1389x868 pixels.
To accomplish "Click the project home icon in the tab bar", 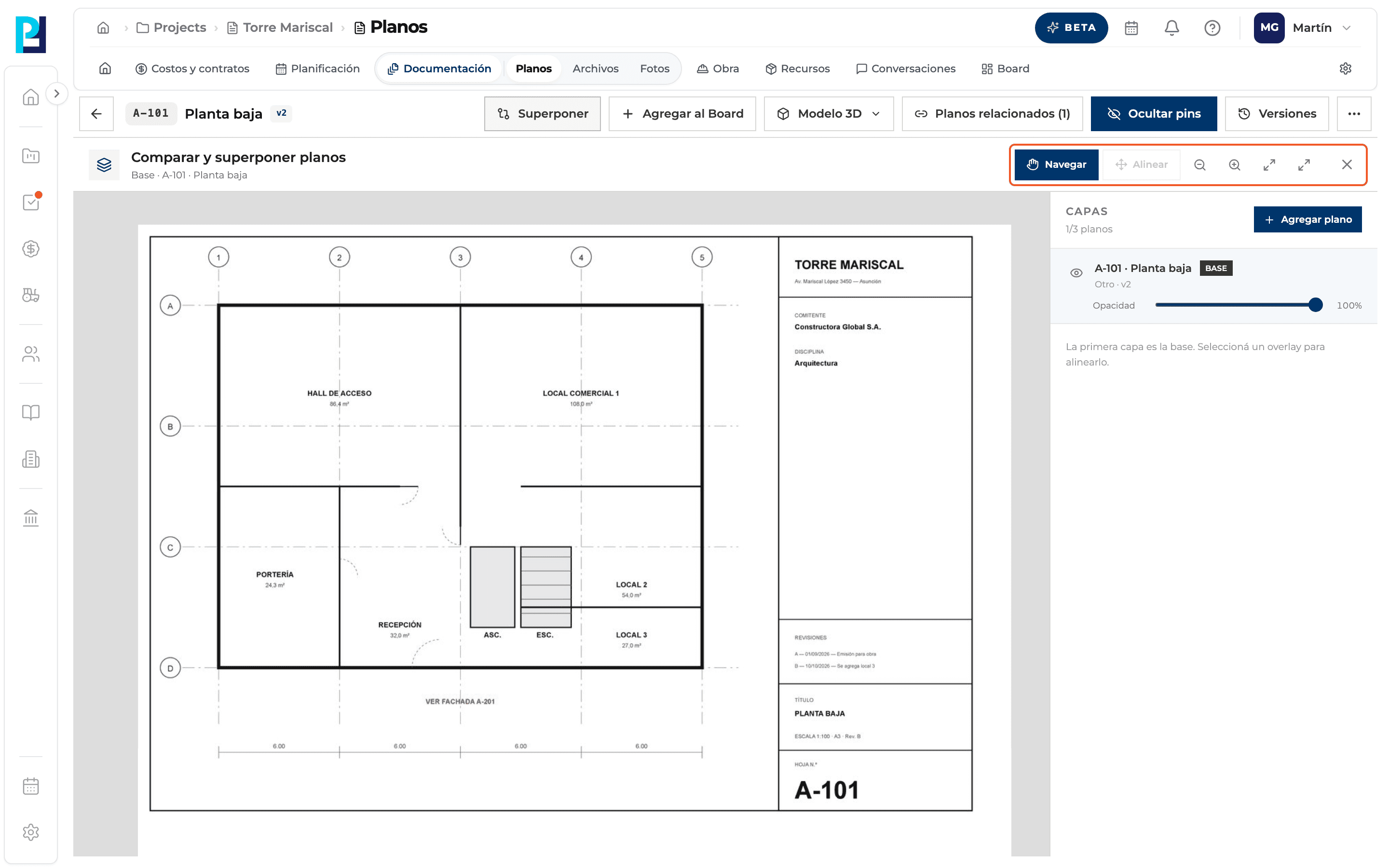I will pos(105,68).
